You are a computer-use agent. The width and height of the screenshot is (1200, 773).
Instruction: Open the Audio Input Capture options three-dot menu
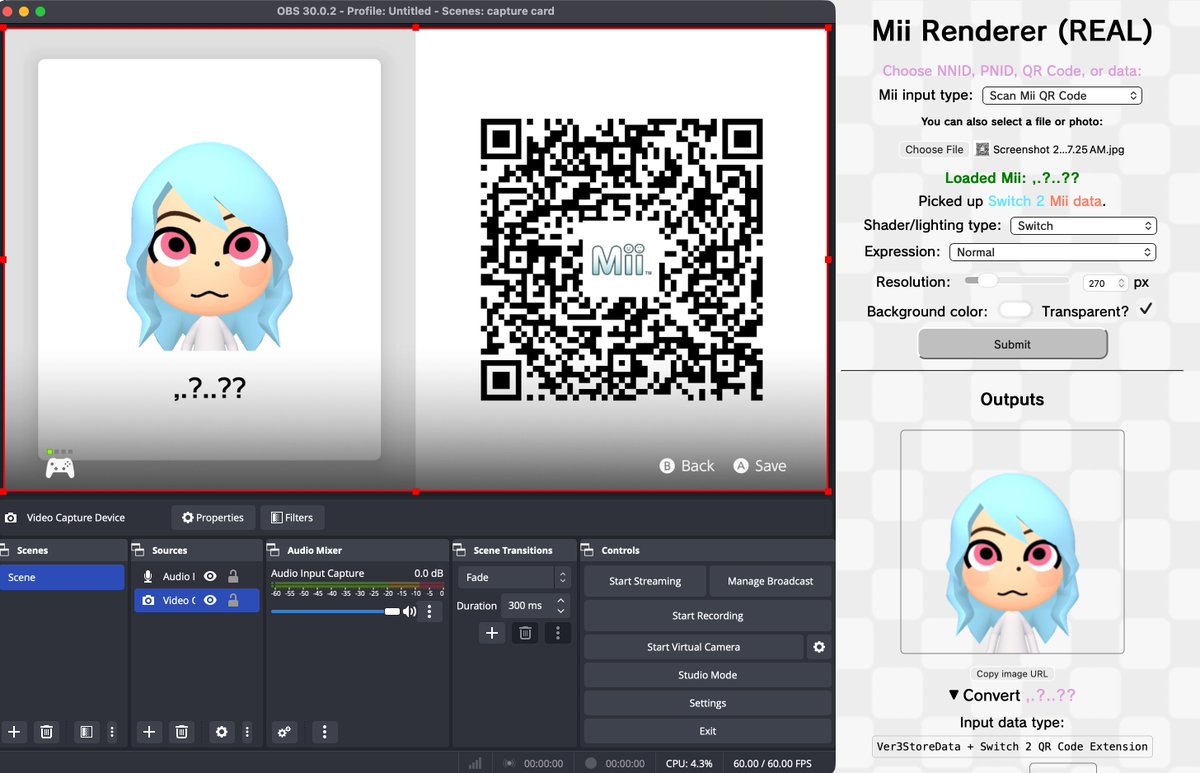430,612
